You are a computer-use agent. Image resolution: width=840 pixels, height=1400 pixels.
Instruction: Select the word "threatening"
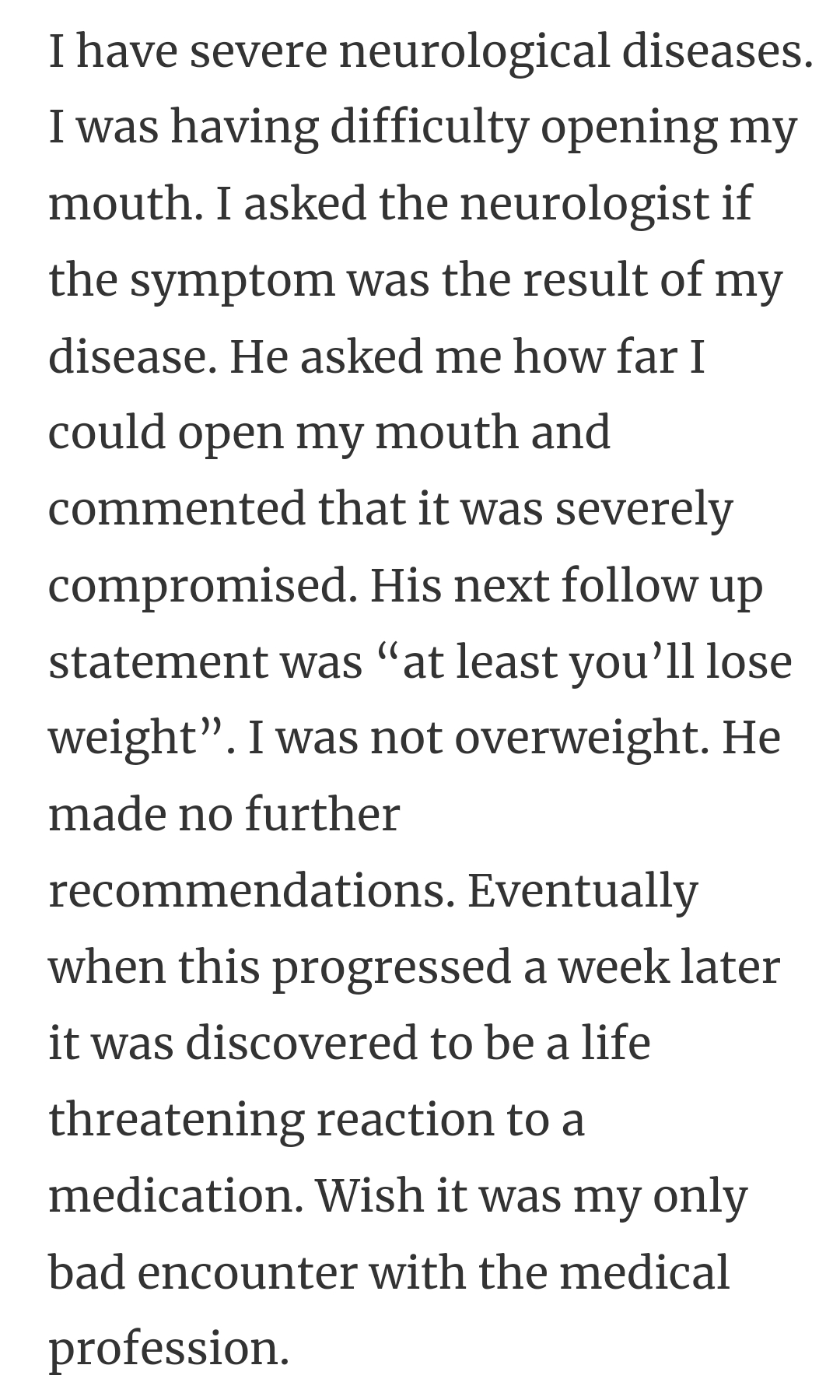176,1119
